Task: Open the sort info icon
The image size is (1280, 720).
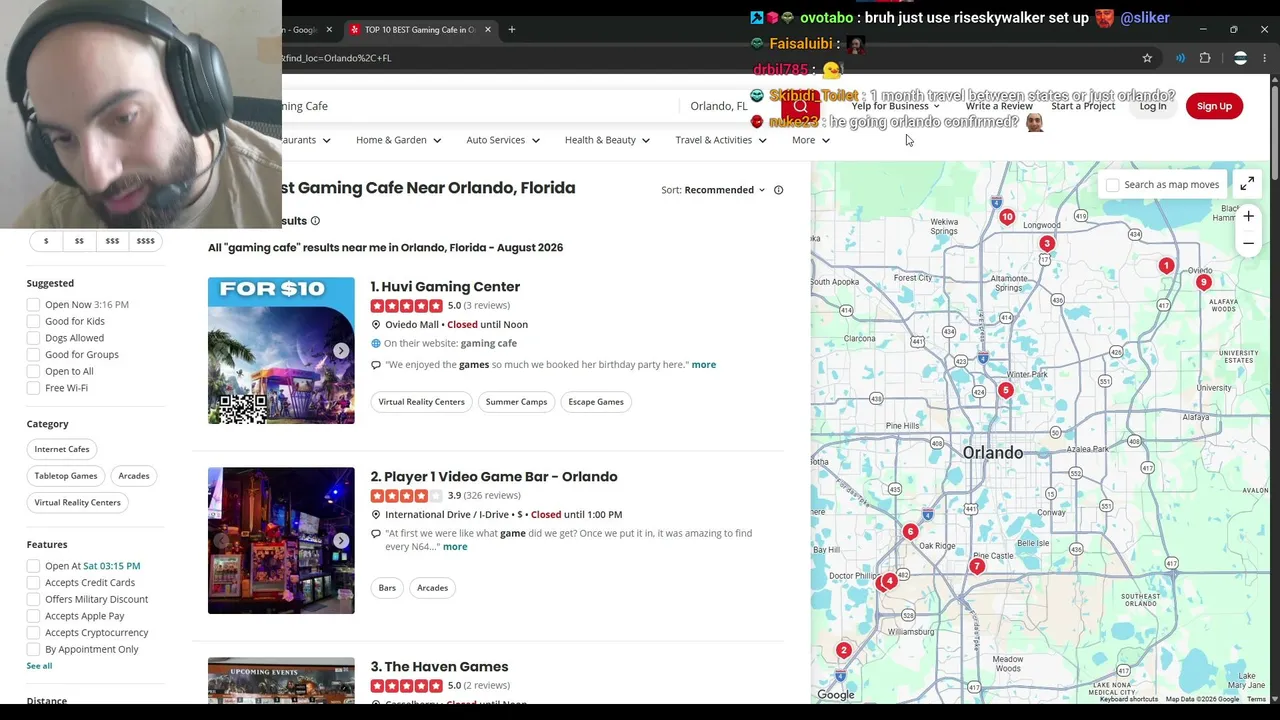Action: click(778, 190)
